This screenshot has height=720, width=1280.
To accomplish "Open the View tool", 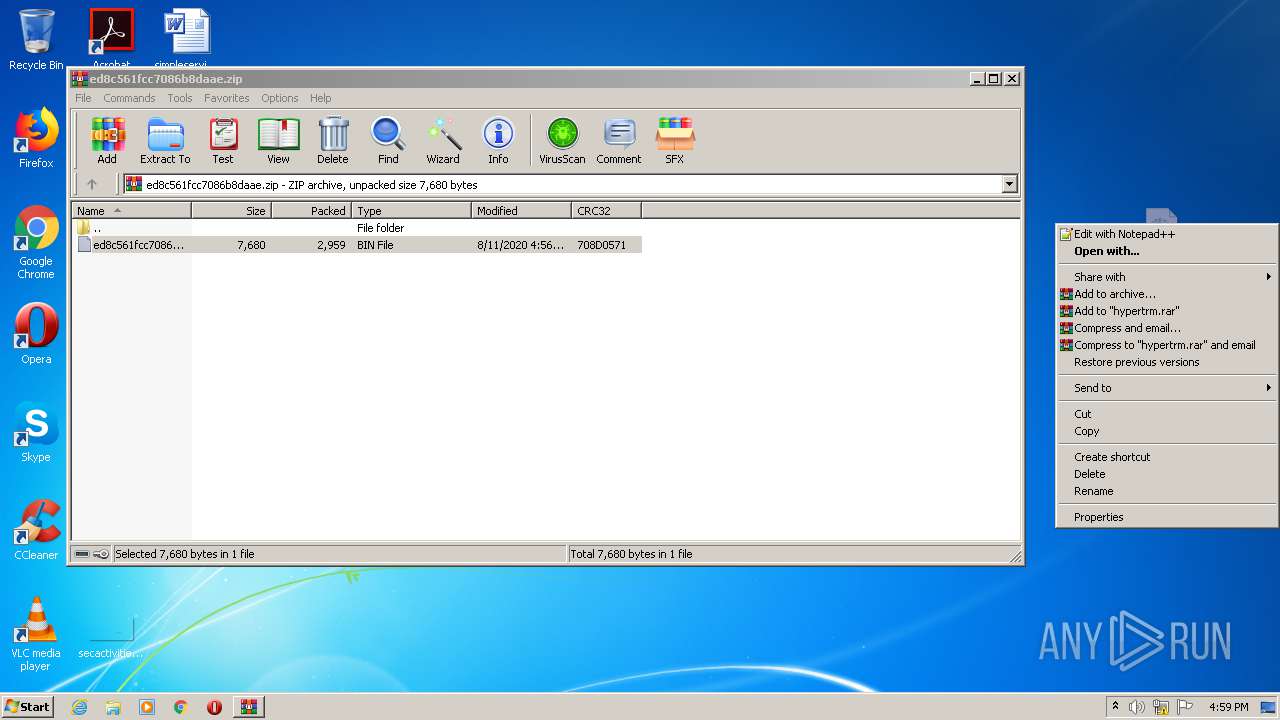I will (x=278, y=140).
